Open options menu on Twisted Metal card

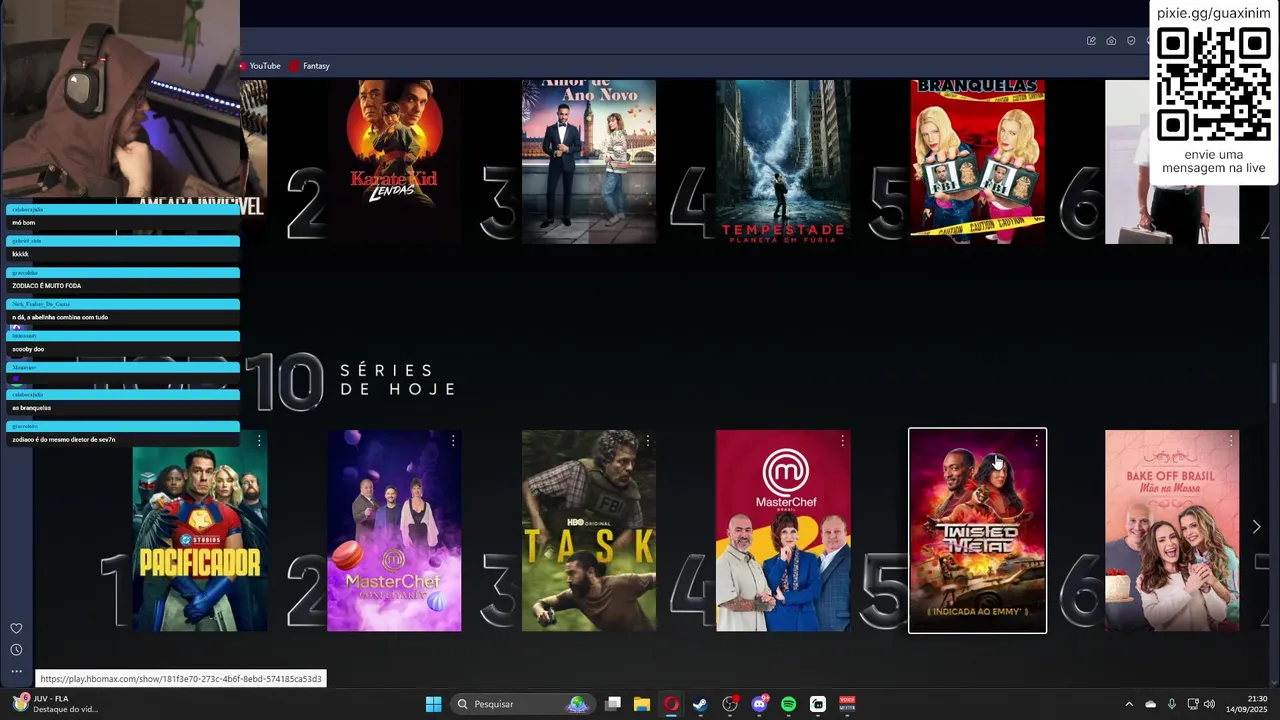tap(1037, 441)
